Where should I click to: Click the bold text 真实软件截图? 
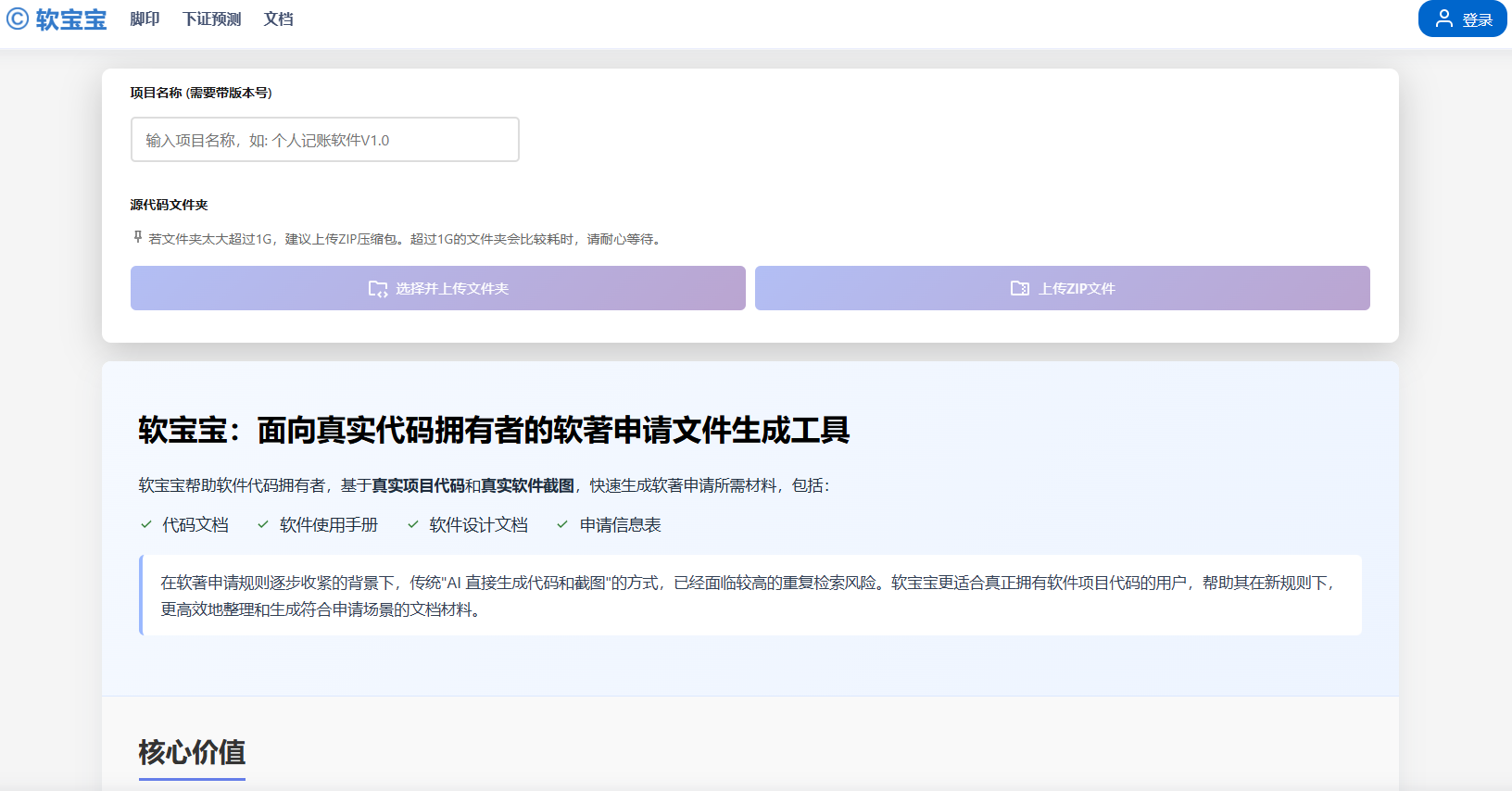pyautogui.click(x=527, y=485)
